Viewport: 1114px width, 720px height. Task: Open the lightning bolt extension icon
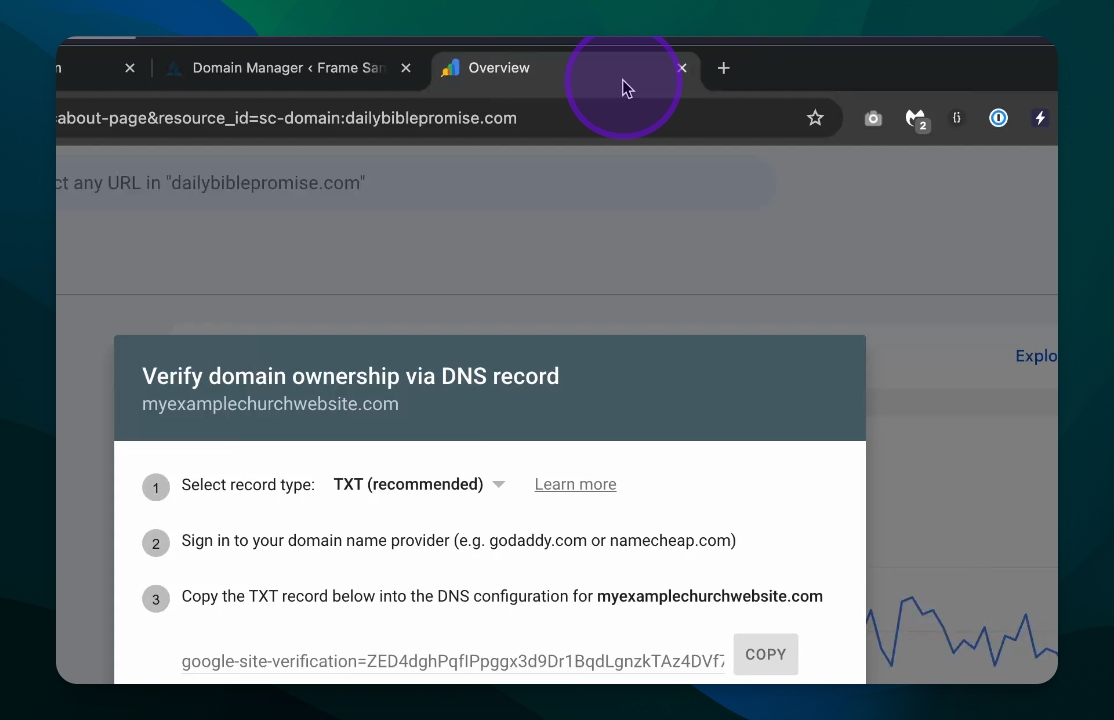1040,118
